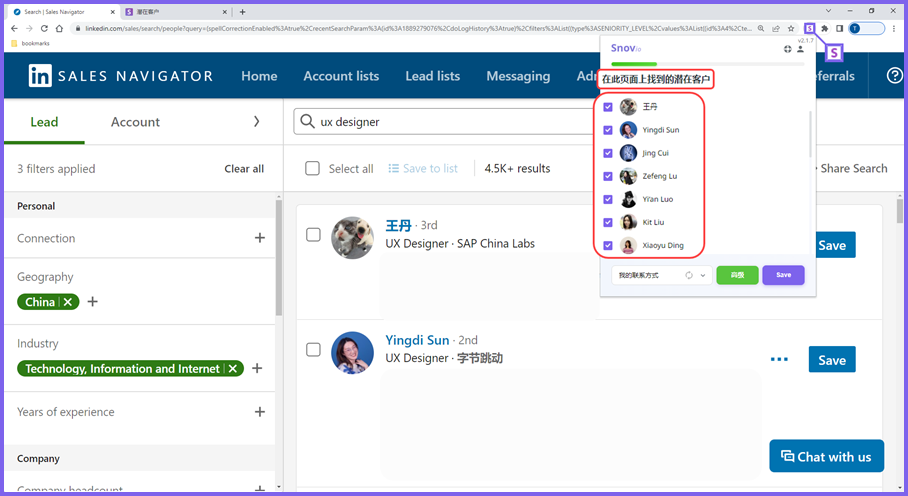The width and height of the screenshot is (908, 496).
Task: Uncheck 王丹 in Snov.io prospect list
Action: point(608,107)
